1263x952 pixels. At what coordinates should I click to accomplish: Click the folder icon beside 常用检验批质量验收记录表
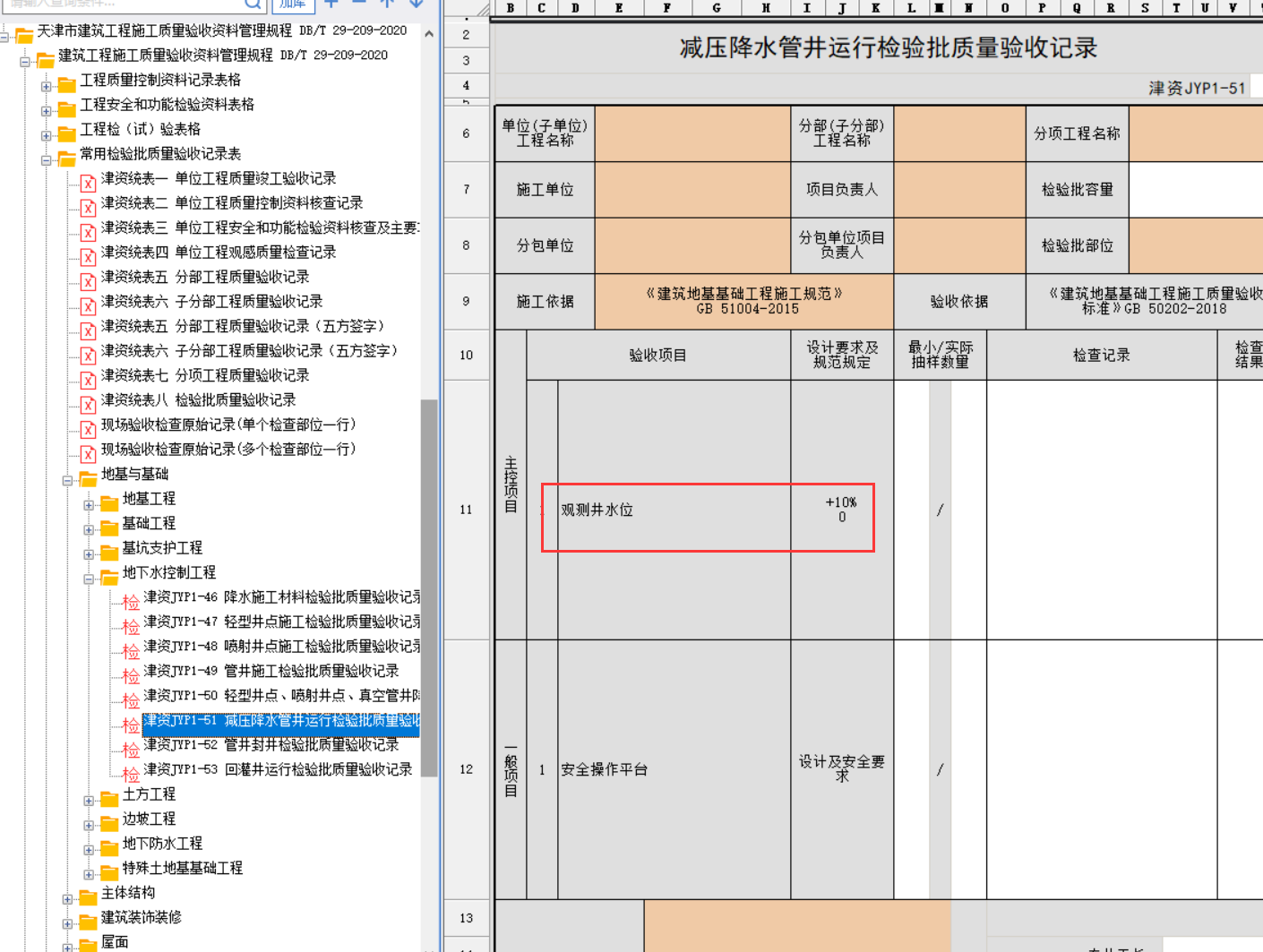point(67,159)
